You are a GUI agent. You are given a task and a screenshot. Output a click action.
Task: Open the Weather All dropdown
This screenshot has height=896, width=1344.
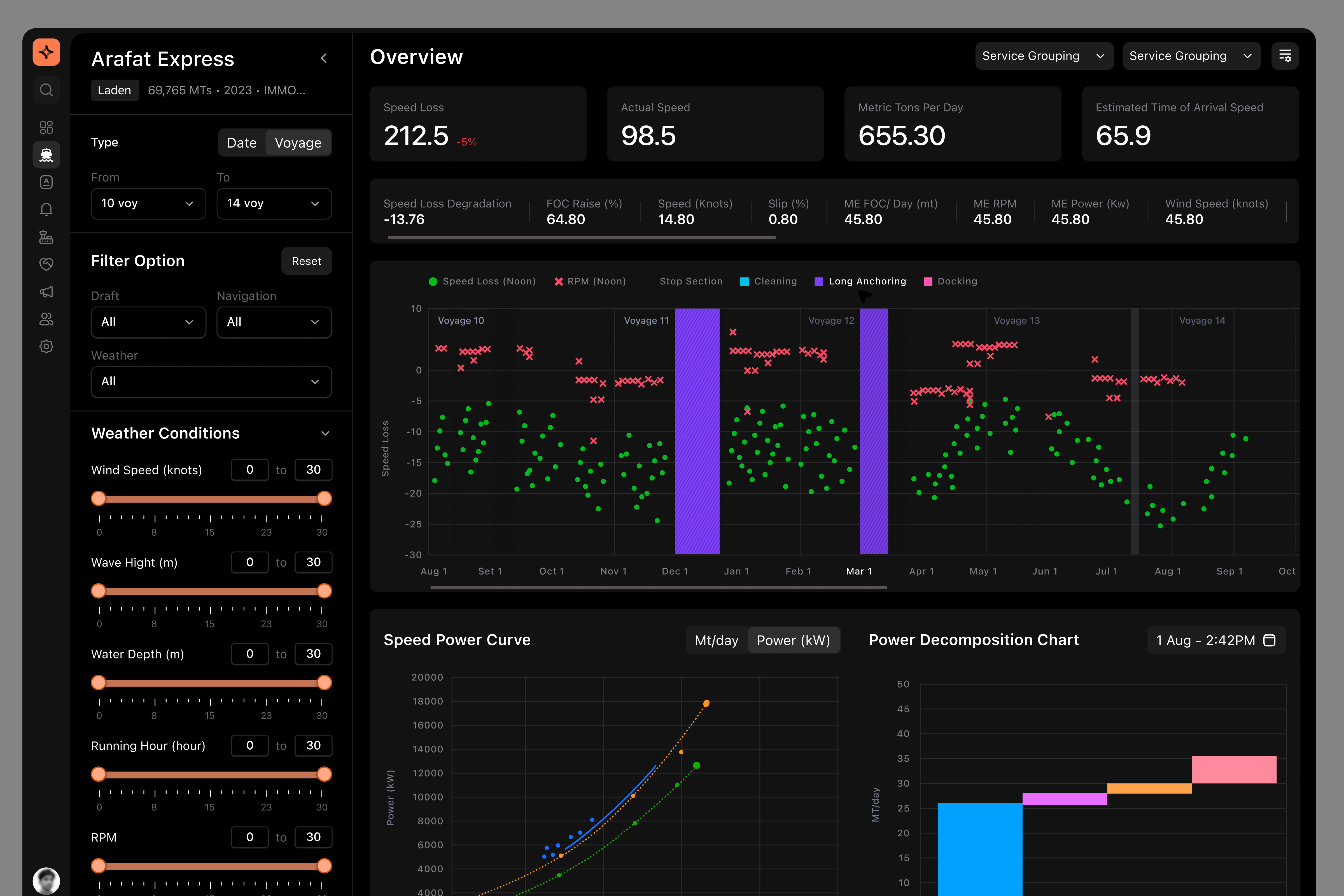coord(211,382)
